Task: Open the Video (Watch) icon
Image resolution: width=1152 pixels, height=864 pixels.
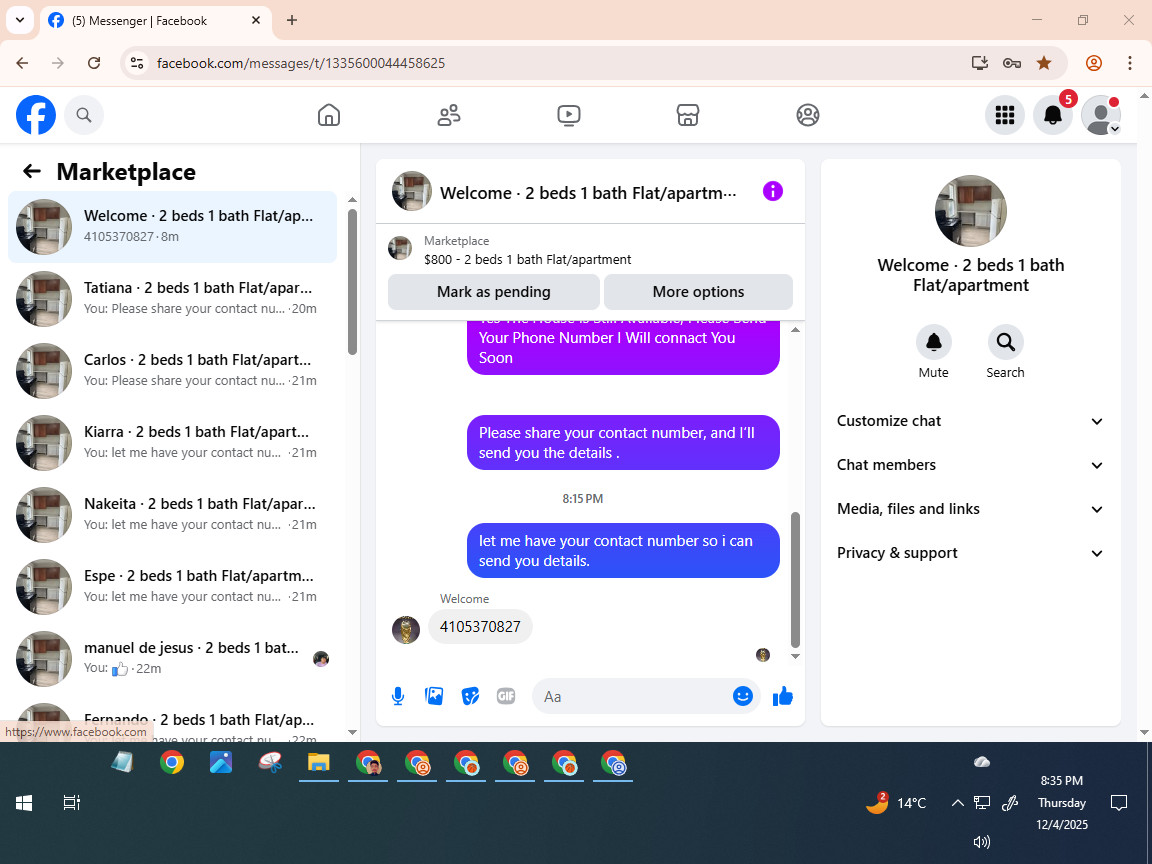Action: 569,115
